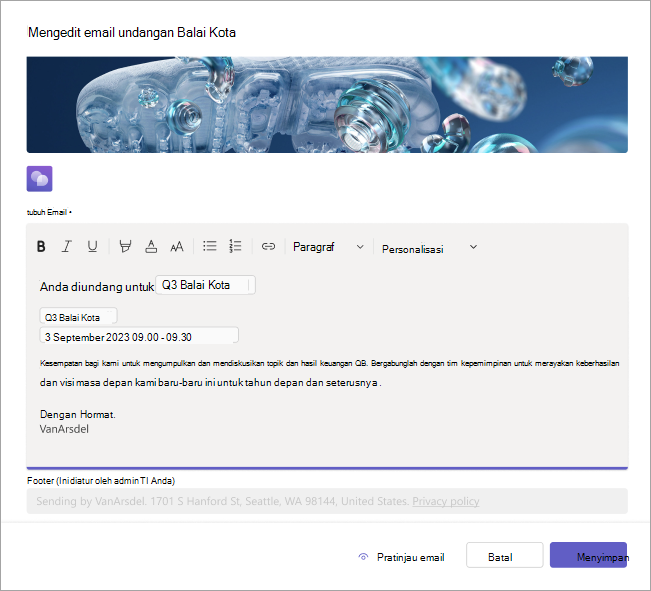
Task: Open the font color tool
Action: coord(151,246)
